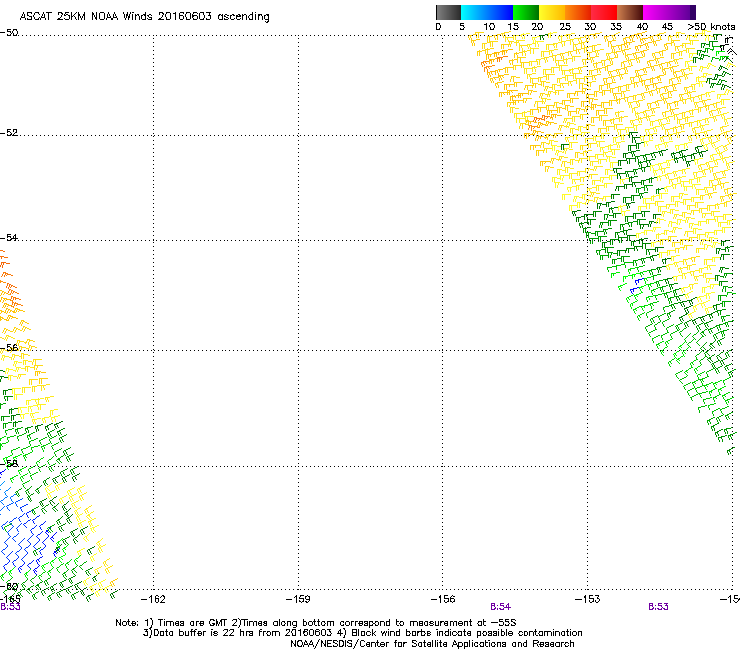The width and height of the screenshot is (740, 650).
Task: Click the NOAA/NESDIS credit line
Action: [432, 644]
